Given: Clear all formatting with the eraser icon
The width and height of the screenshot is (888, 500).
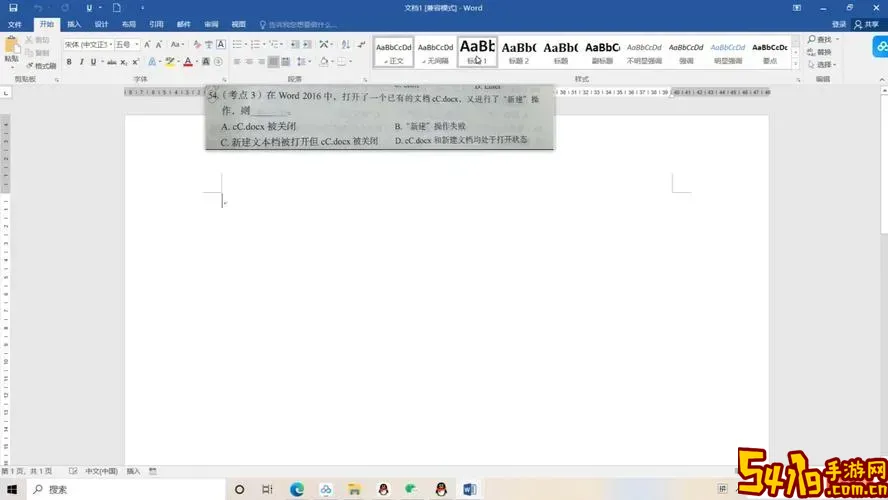Looking at the screenshot, I should pyautogui.click(x=197, y=44).
